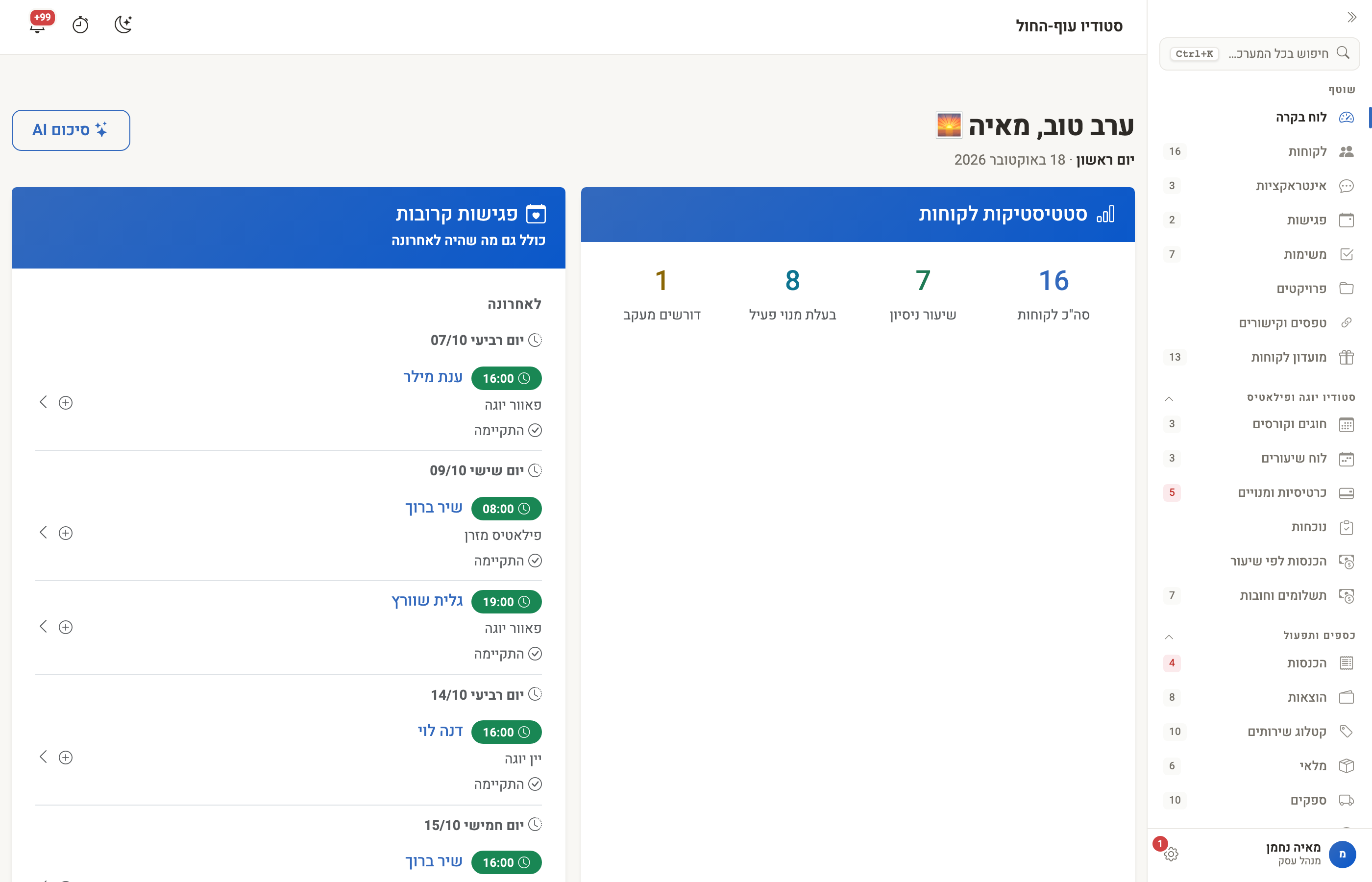Image resolution: width=1372 pixels, height=882 pixels.
Task: Open the לוח בקרה dashboard menu item
Action: (x=1259, y=118)
